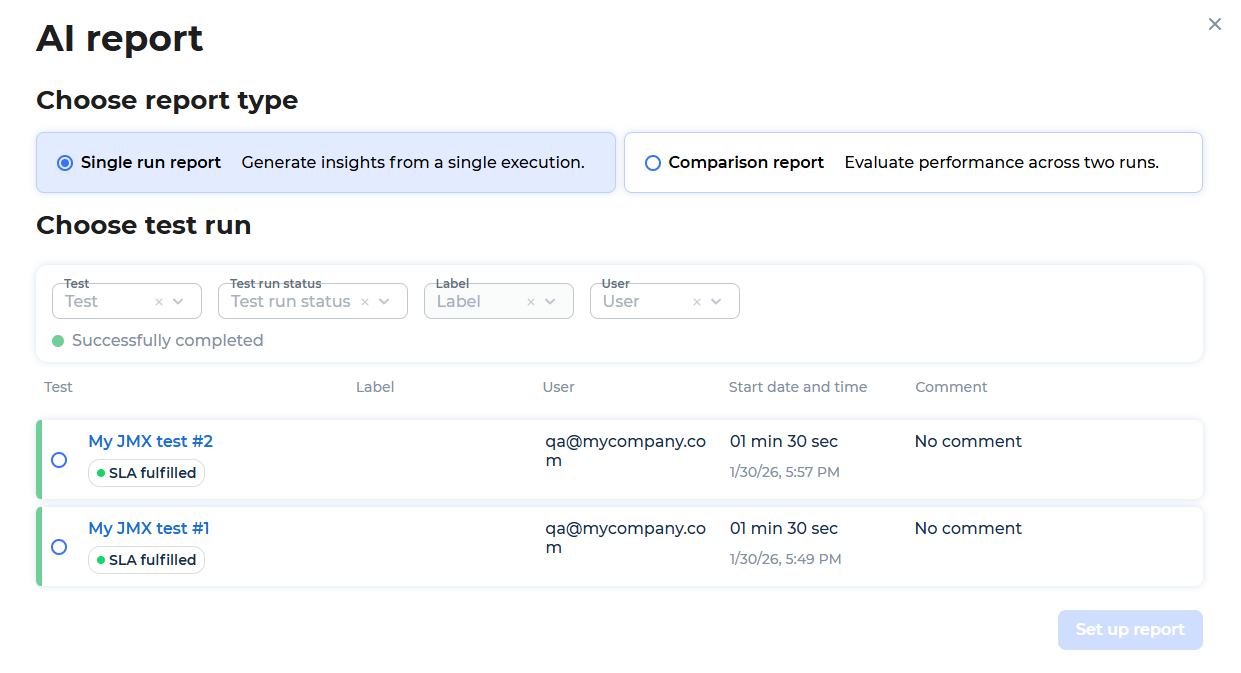This screenshot has height=673, width=1241.
Task: Click SLA fulfilled badge on test #2
Action: click(147, 473)
